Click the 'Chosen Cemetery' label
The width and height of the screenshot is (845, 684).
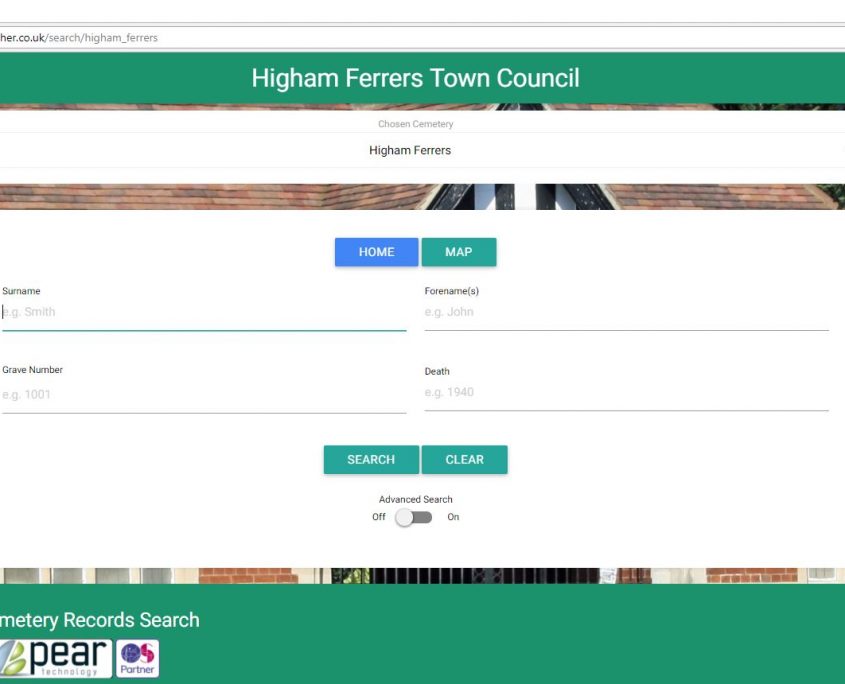415,124
